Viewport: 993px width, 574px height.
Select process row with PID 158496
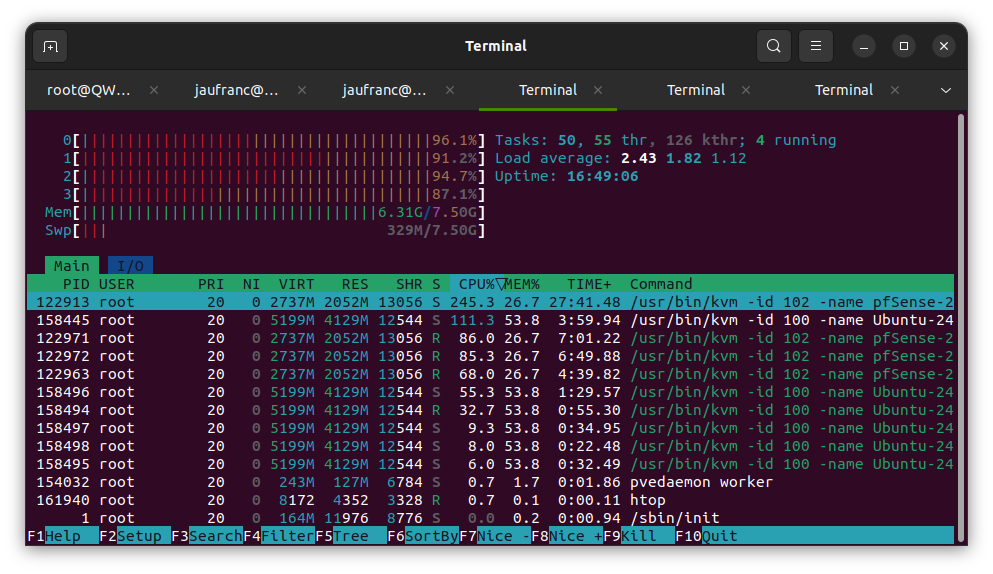point(490,392)
